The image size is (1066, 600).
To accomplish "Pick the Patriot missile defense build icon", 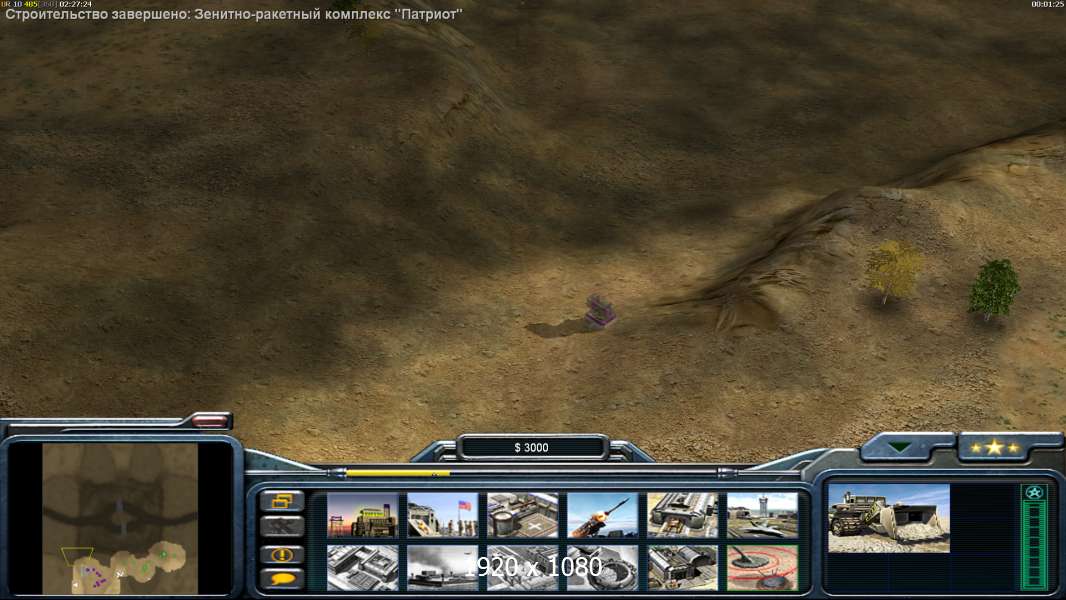I will point(602,514).
